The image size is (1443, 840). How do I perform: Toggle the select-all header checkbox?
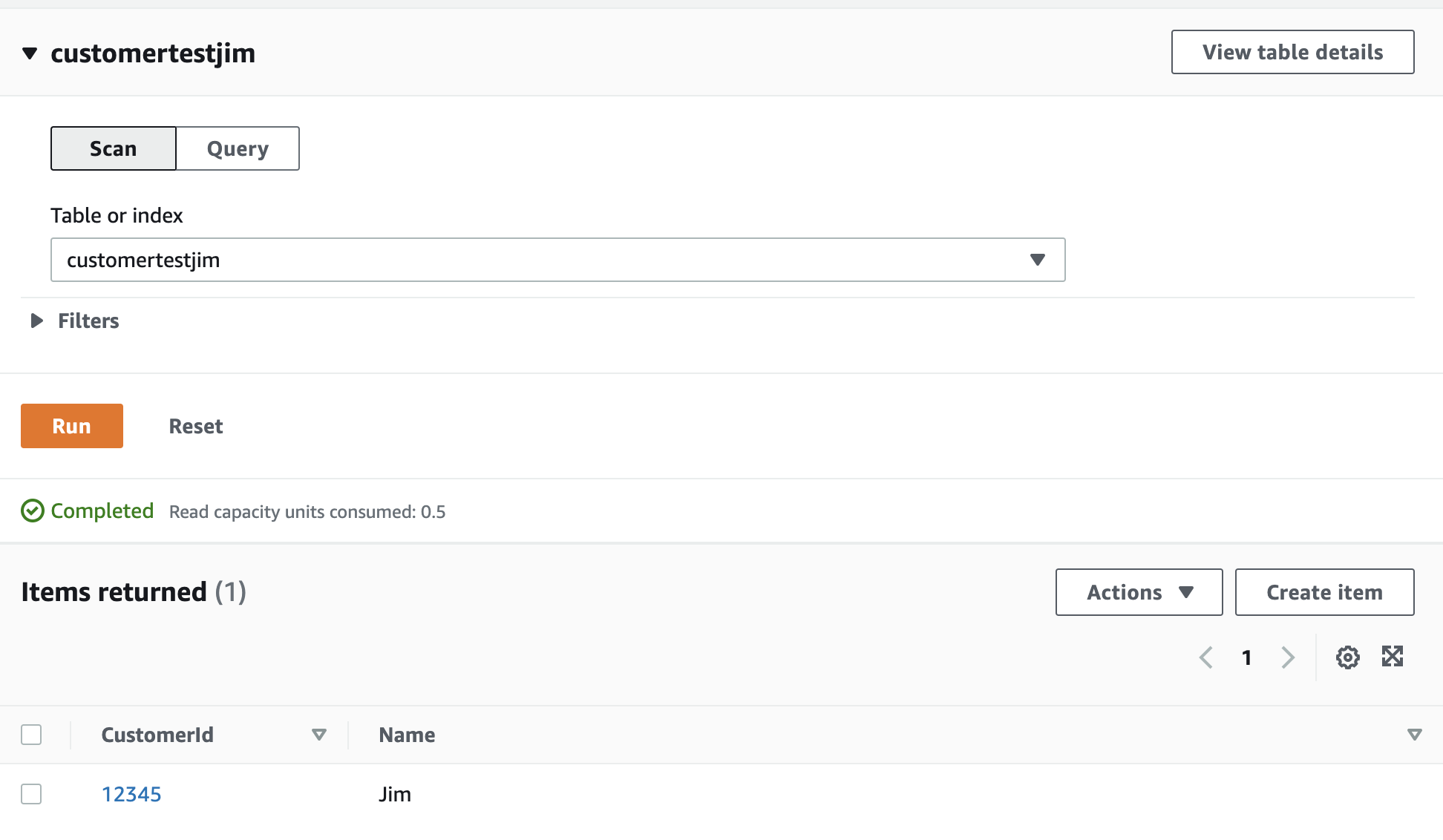coord(31,735)
